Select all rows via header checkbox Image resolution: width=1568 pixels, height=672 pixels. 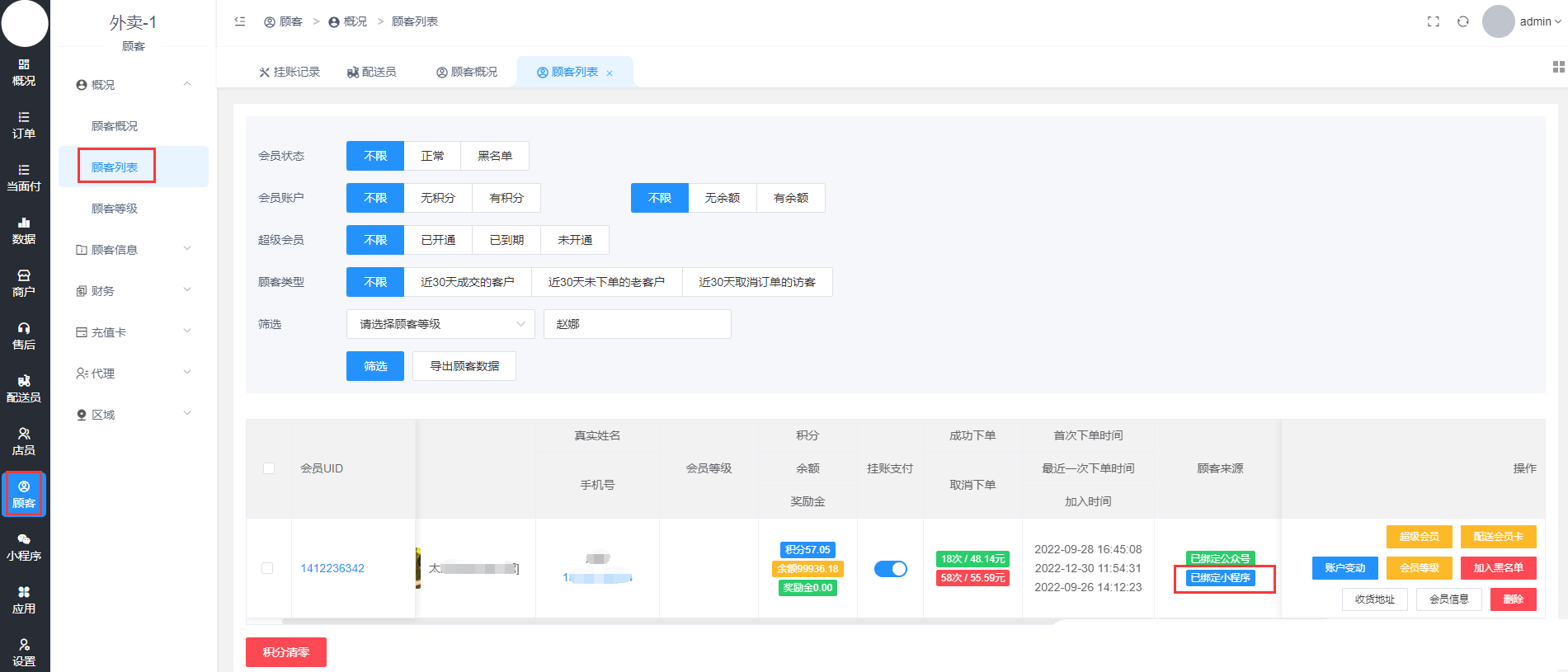pyautogui.click(x=268, y=468)
